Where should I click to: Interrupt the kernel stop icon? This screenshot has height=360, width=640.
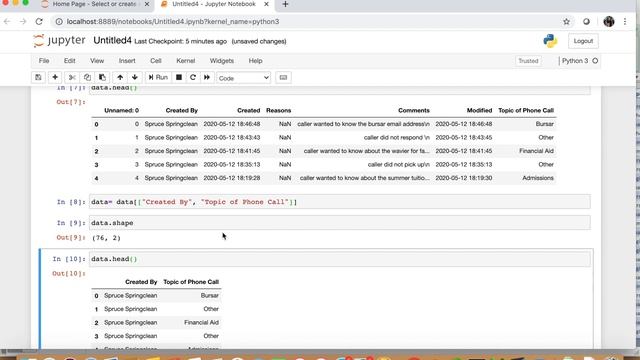pyautogui.click(x=179, y=78)
